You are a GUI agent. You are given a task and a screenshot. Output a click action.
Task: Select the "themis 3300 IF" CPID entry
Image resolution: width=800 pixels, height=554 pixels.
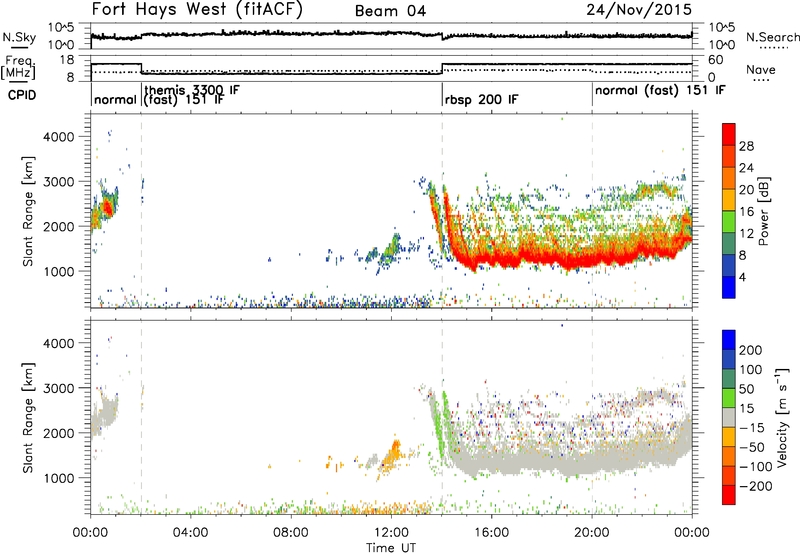(x=192, y=90)
